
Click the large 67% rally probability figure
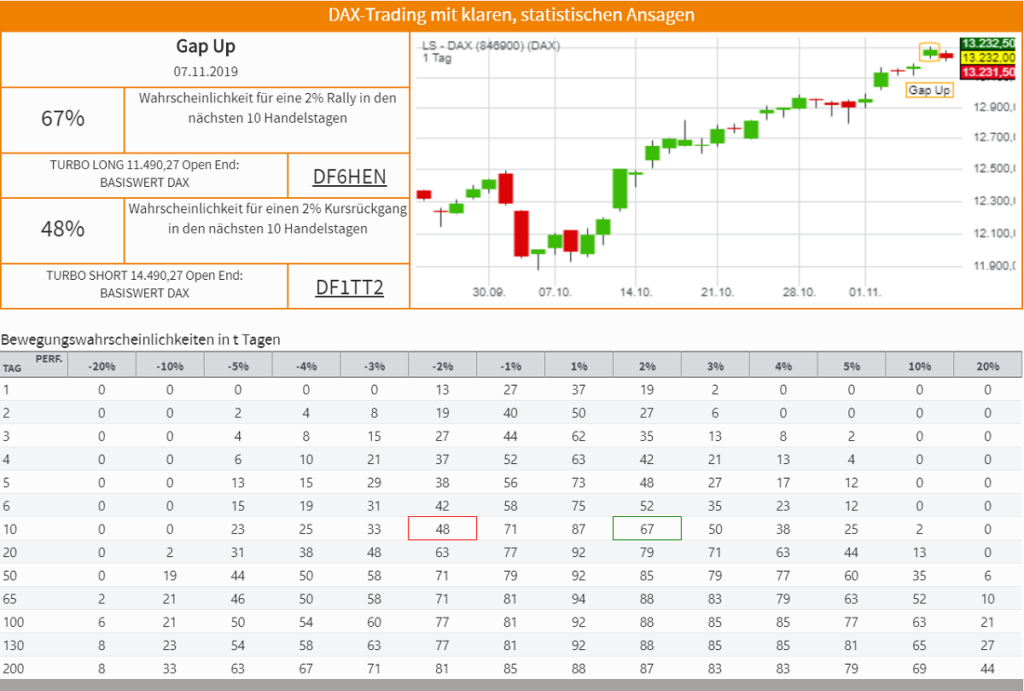click(63, 118)
